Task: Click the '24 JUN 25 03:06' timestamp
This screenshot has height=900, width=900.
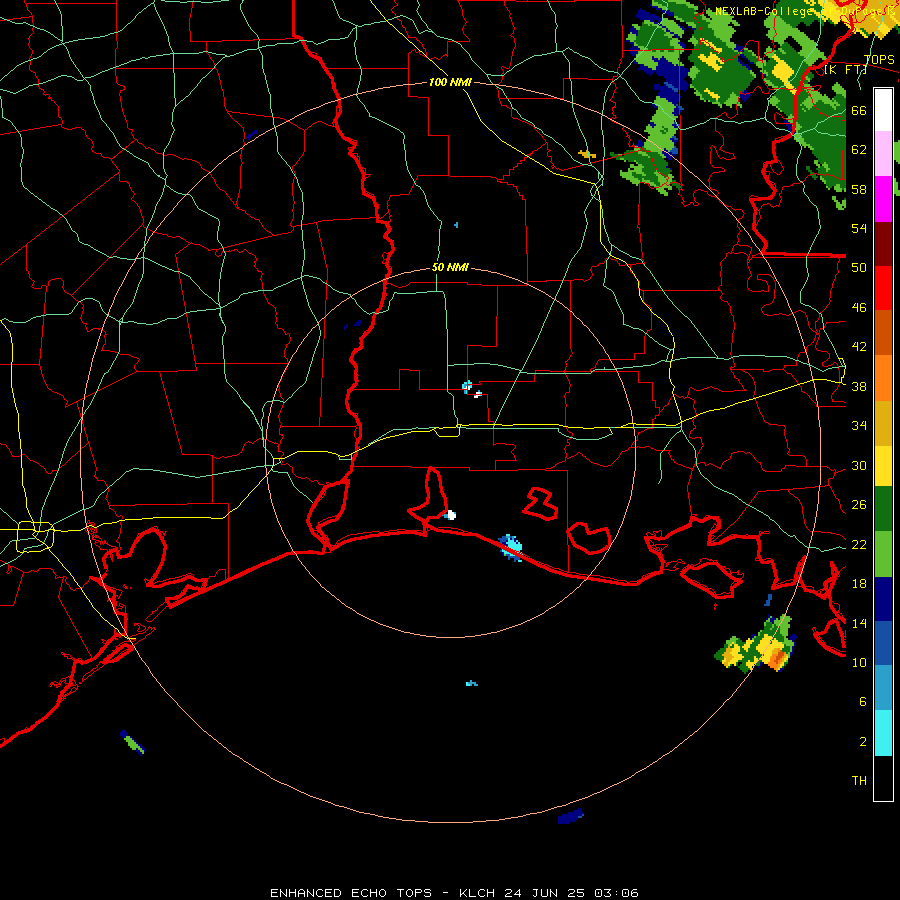Action: click(x=571, y=893)
